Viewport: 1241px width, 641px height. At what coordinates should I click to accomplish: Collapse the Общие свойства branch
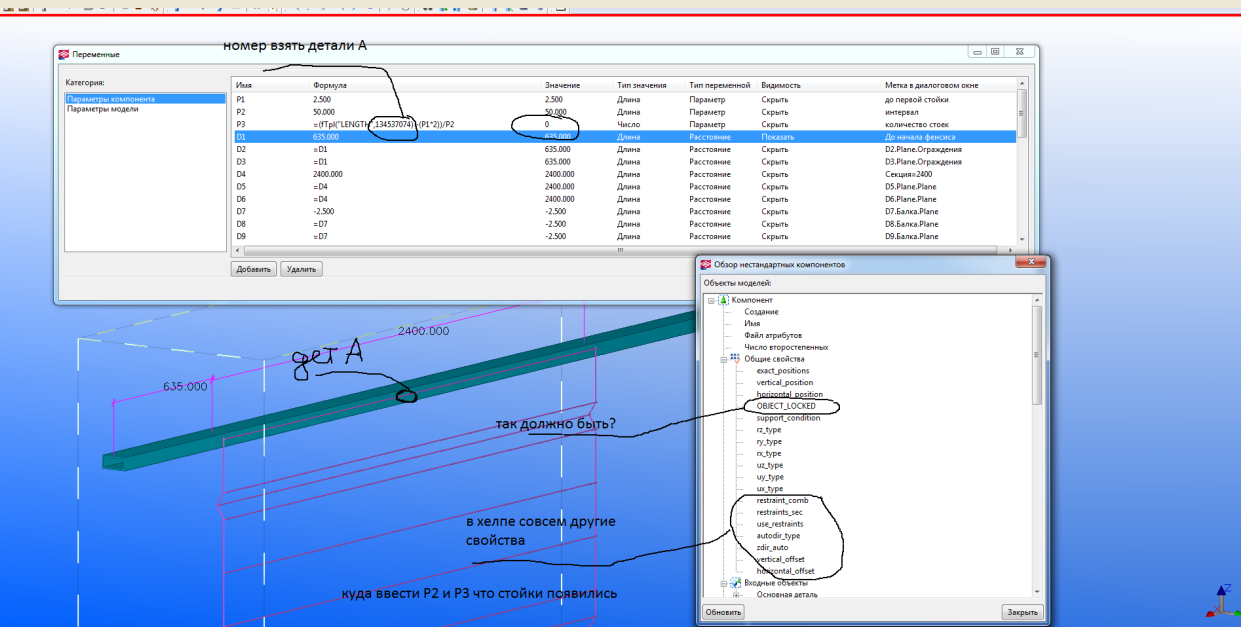(723, 358)
